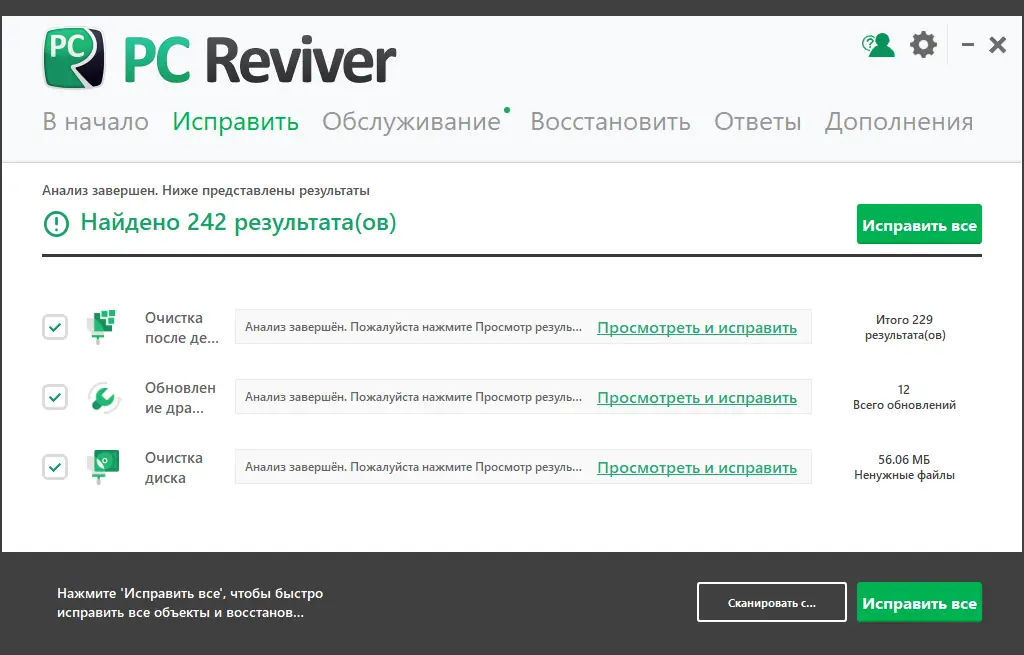Uncheck the Очистка диска checkbox
Image resolution: width=1024 pixels, height=655 pixels.
55,467
